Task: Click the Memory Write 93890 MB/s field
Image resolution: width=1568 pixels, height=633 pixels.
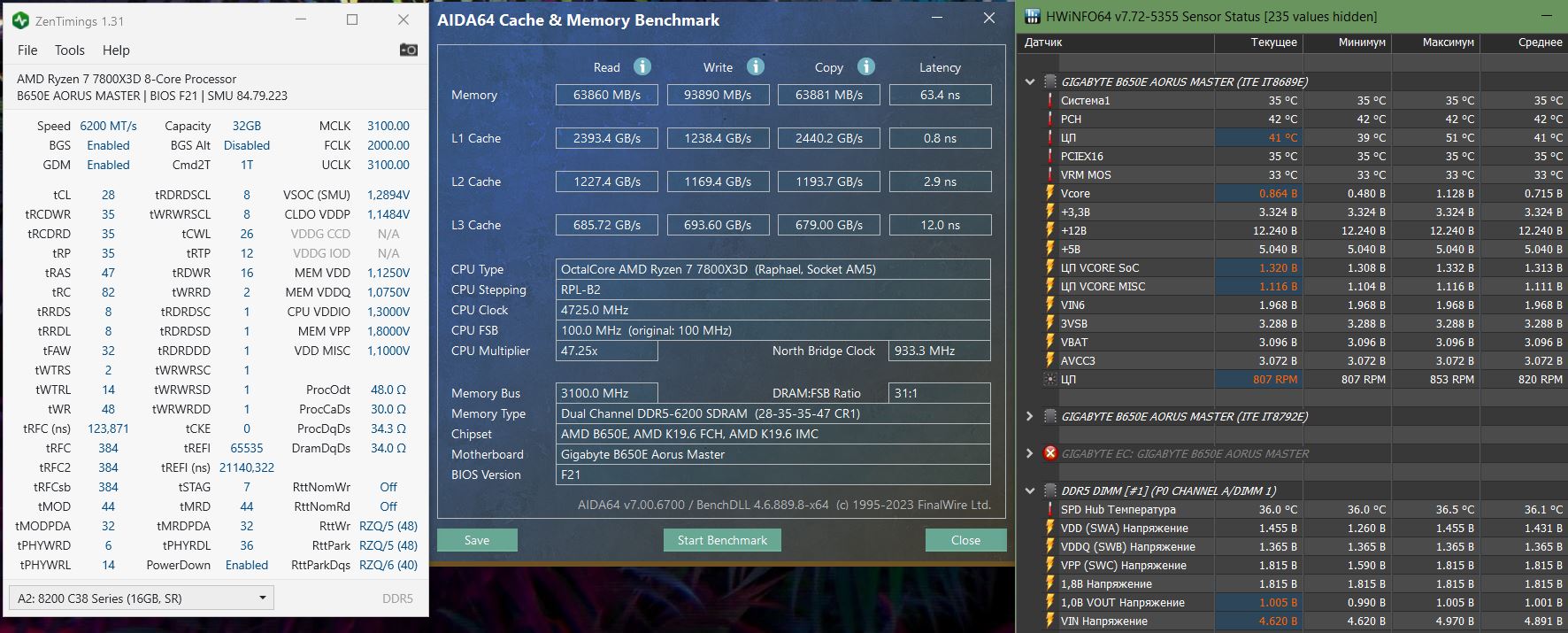Action: pyautogui.click(x=718, y=95)
